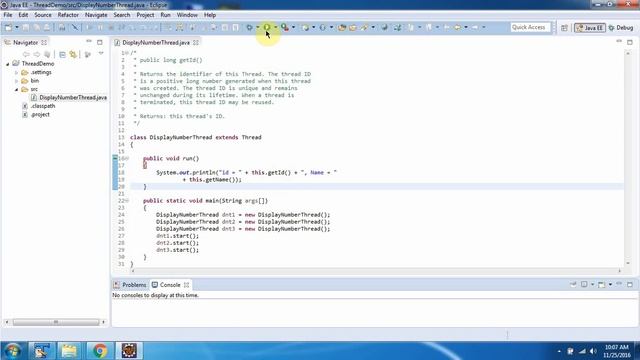640x360 pixels.
Task: Click the Last Edit Location toolbar icon
Action: pos(447,27)
